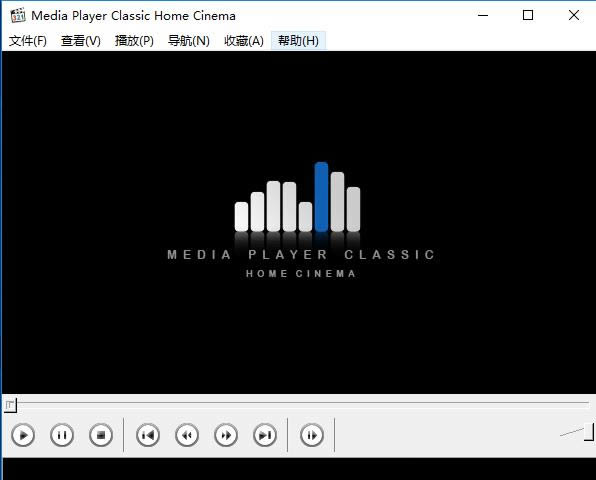Click the Play button

click(x=23, y=435)
